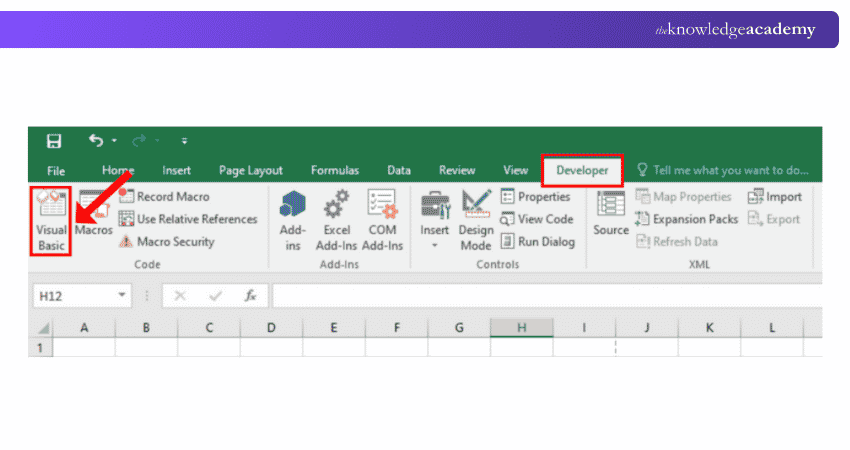Select the Developer tab
Viewport: 850px width, 450px height.
[x=582, y=170]
